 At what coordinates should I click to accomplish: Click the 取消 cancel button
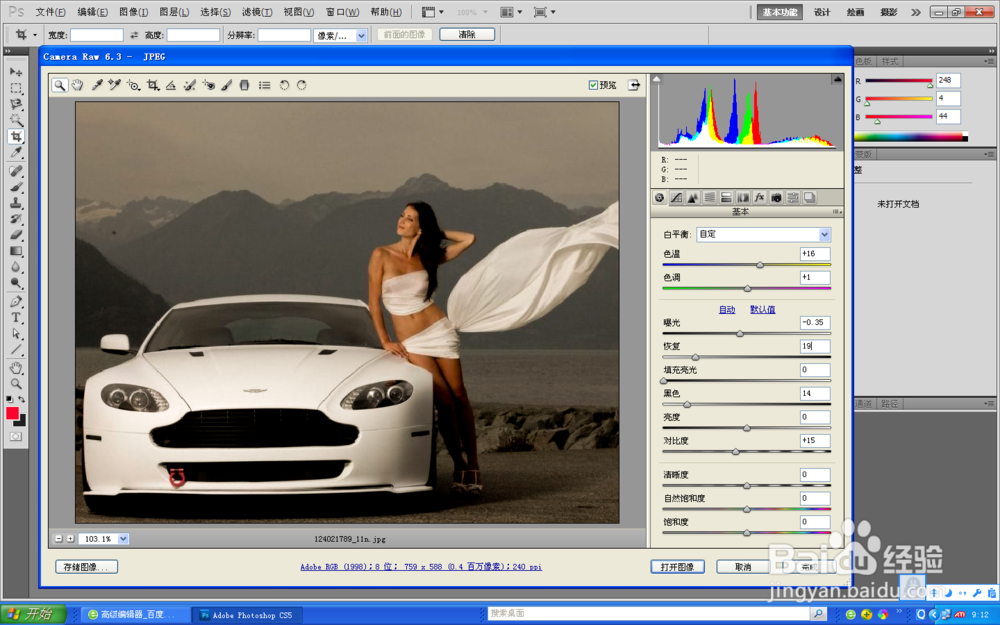coord(743,566)
